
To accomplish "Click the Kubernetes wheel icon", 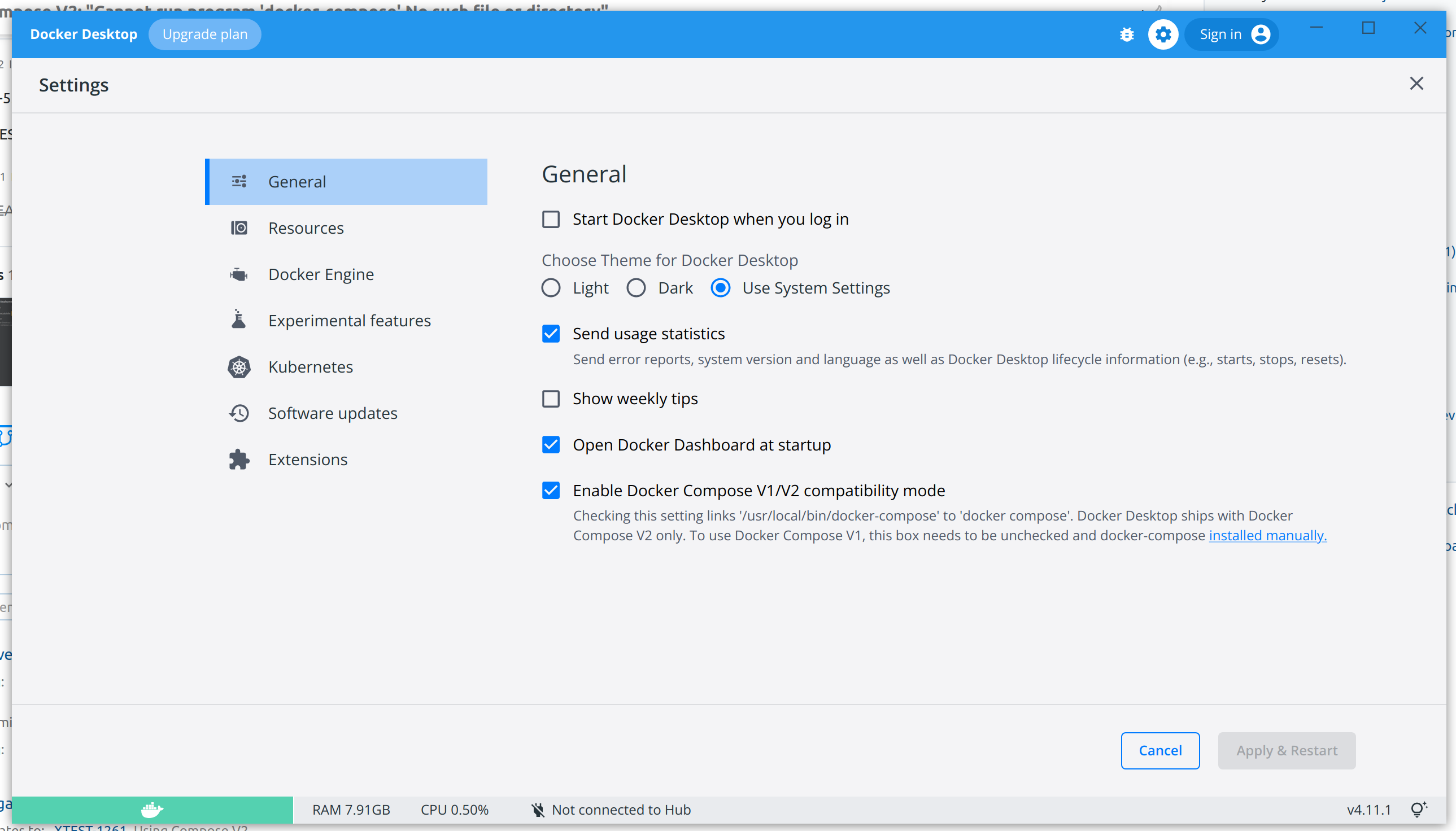I will click(239, 367).
